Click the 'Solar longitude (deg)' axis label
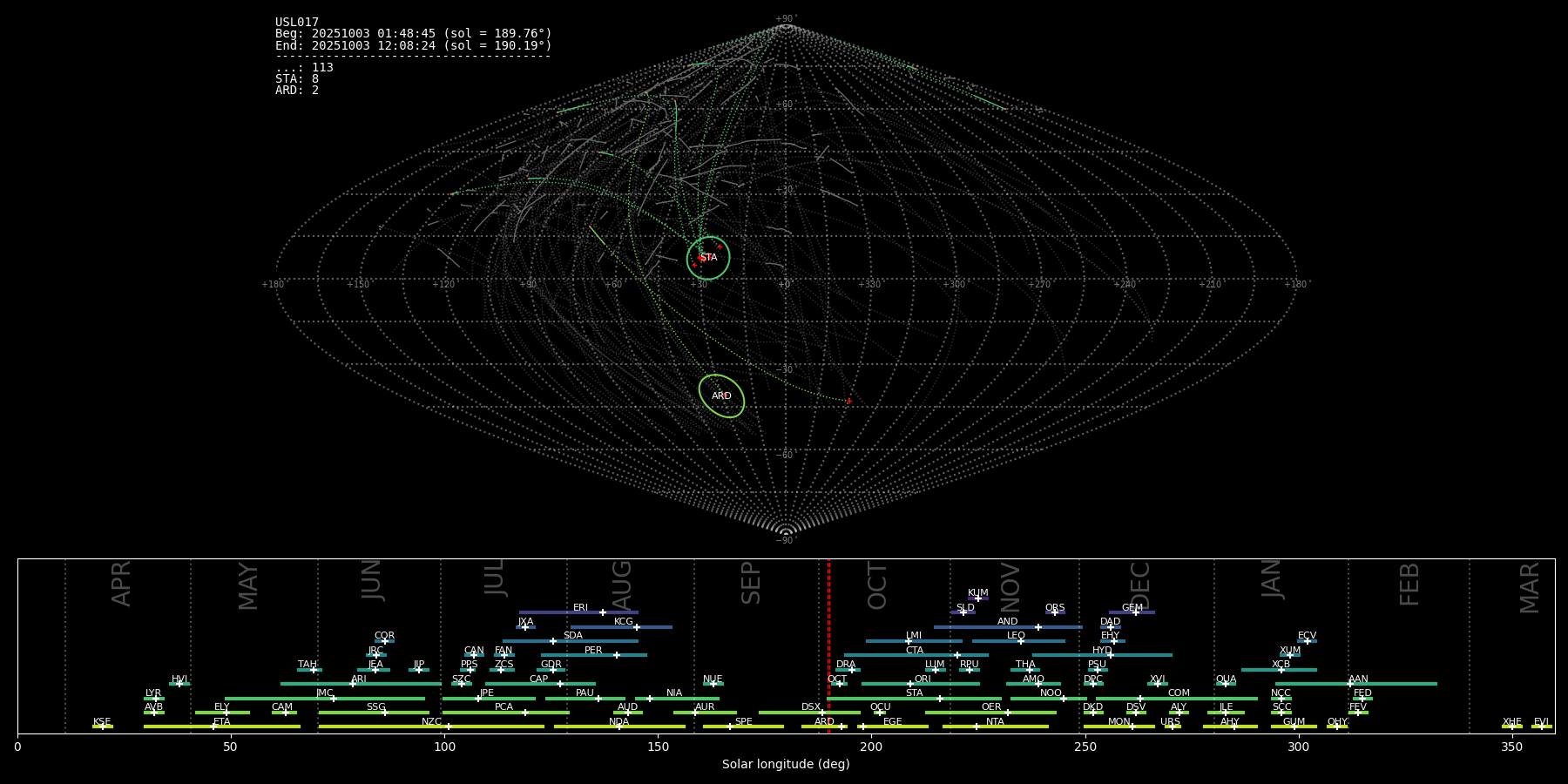The image size is (1568, 784). click(x=786, y=765)
